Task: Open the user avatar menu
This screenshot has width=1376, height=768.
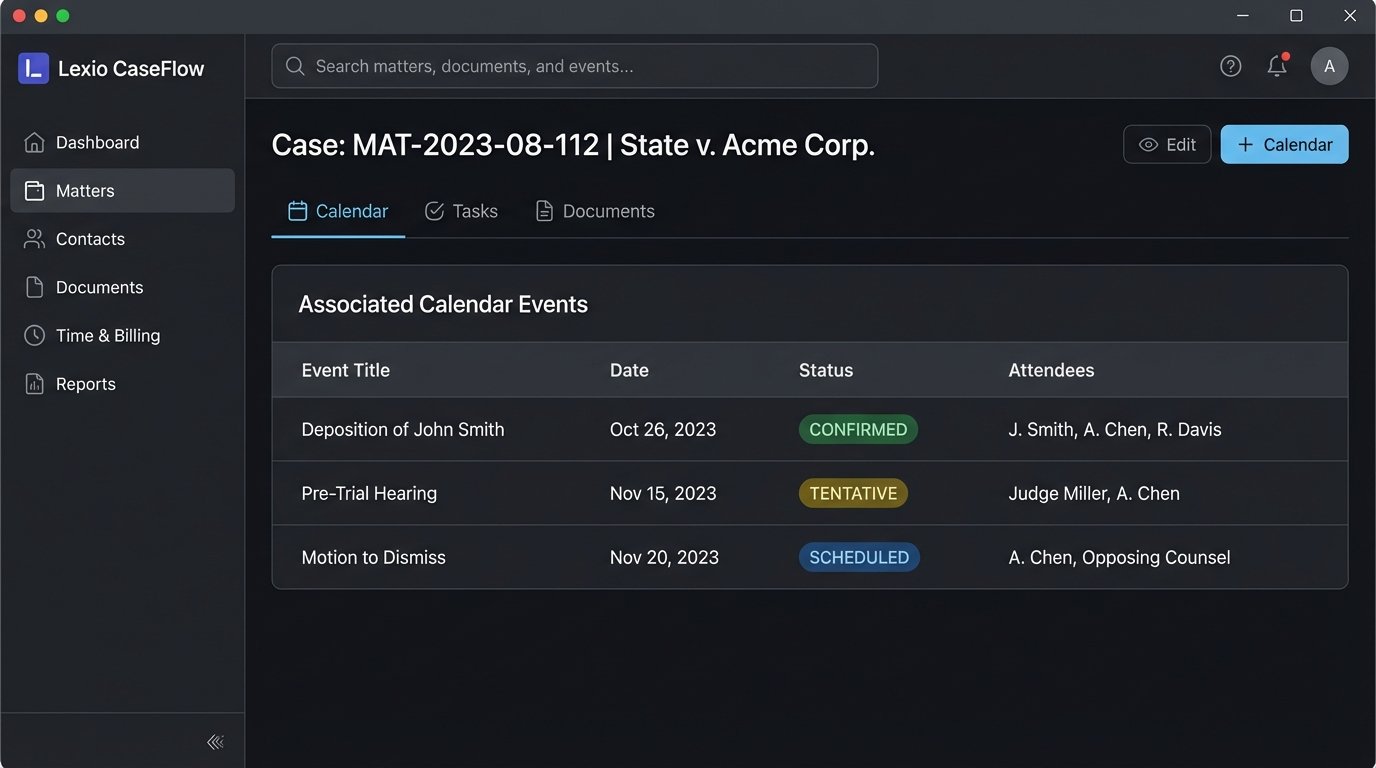Action: pos(1329,65)
